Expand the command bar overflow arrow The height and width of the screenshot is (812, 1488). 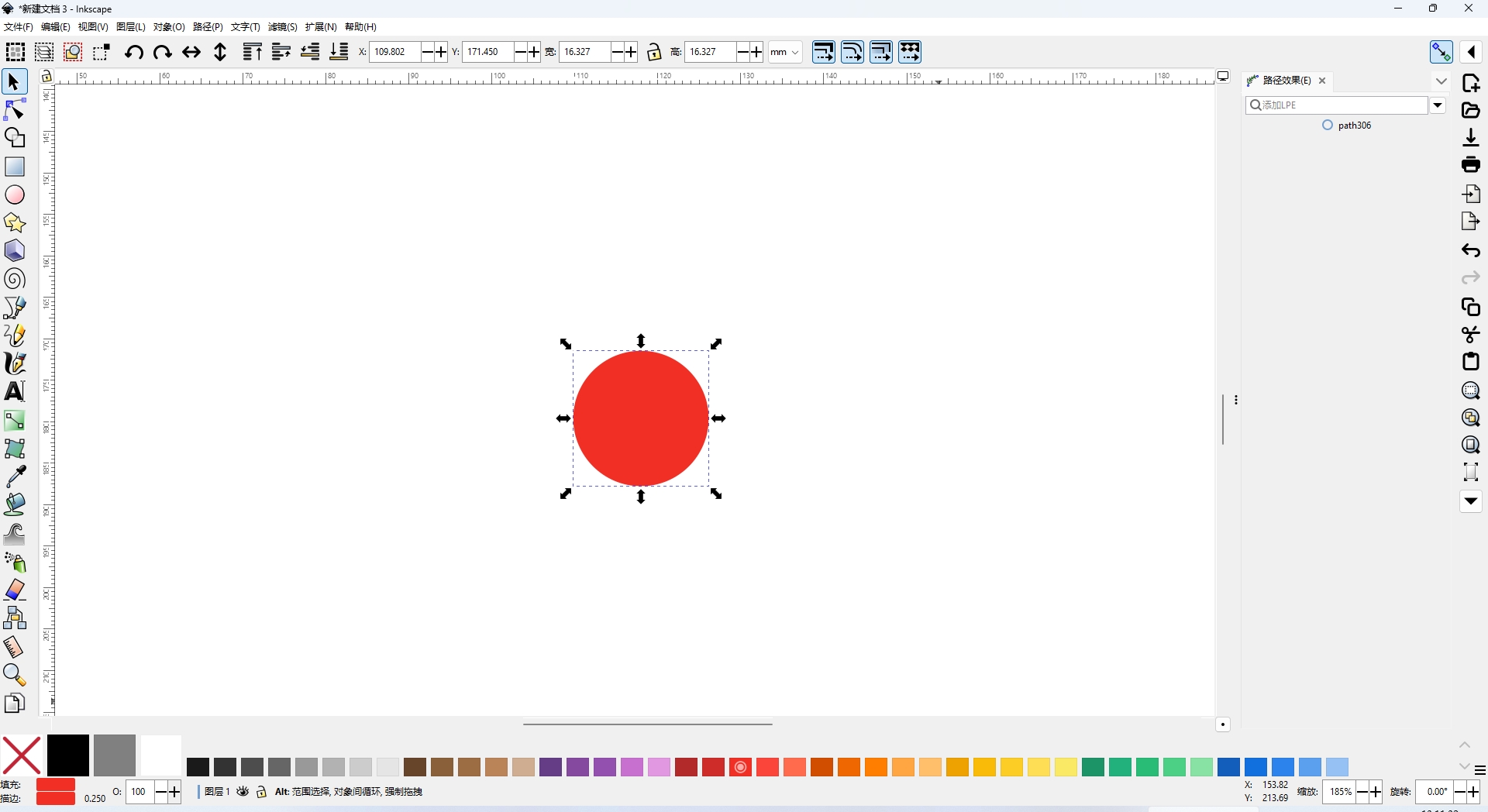[1470, 501]
